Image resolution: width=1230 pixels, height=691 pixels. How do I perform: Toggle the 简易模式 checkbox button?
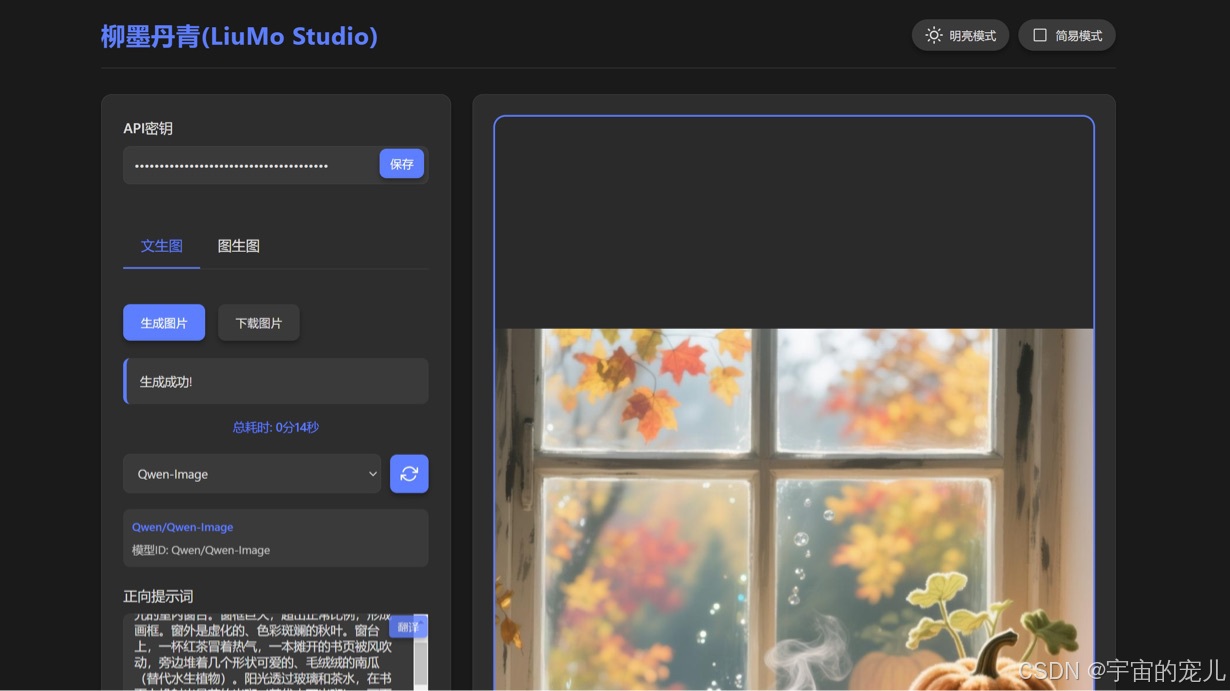pyautogui.click(x=1067, y=36)
